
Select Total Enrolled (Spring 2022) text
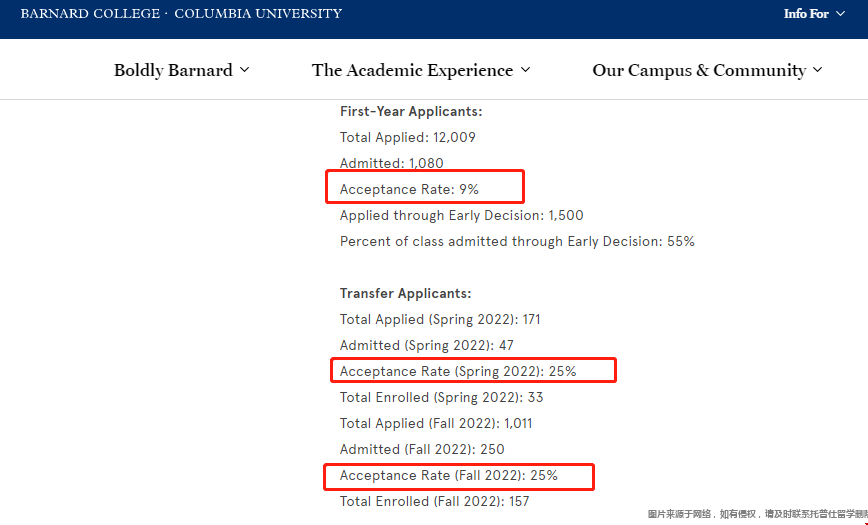(441, 397)
